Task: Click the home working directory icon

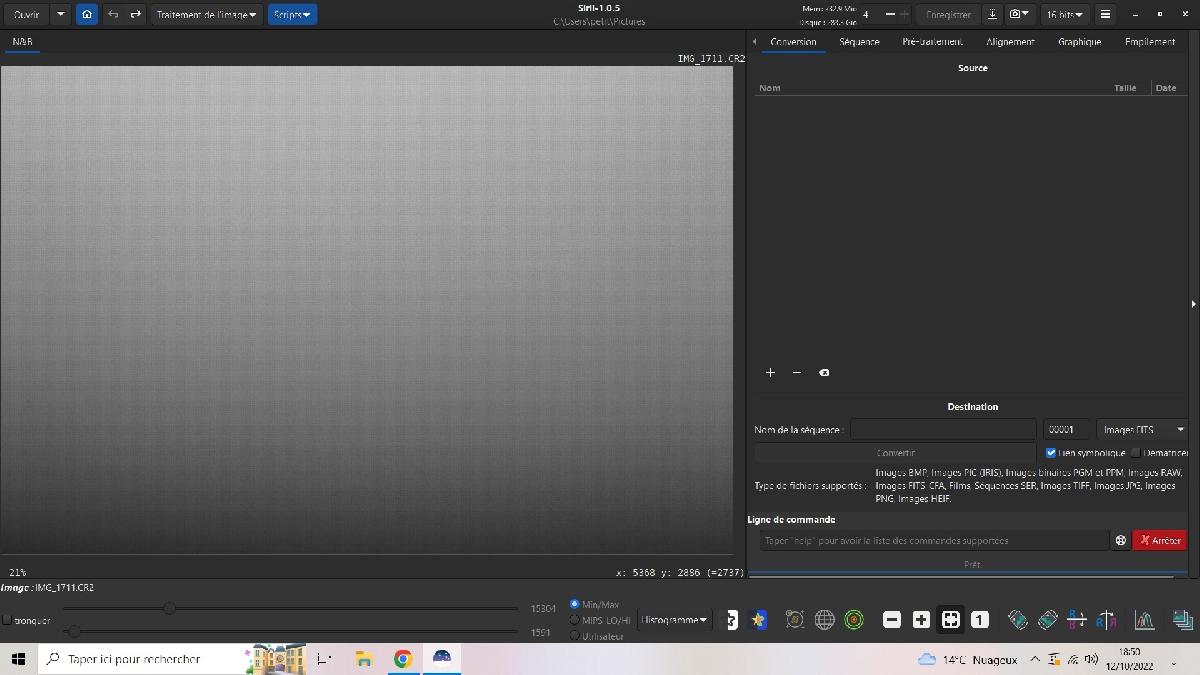Action: point(87,15)
